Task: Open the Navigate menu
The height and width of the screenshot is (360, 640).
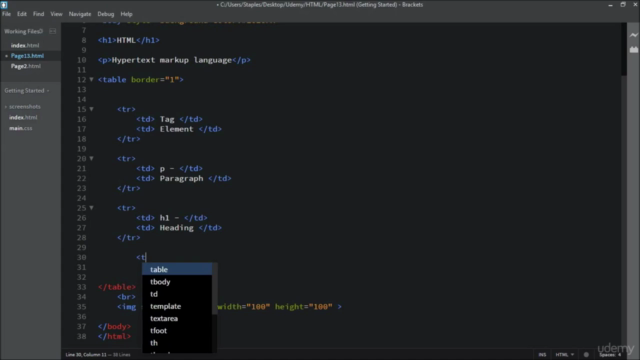Action: 80,14
